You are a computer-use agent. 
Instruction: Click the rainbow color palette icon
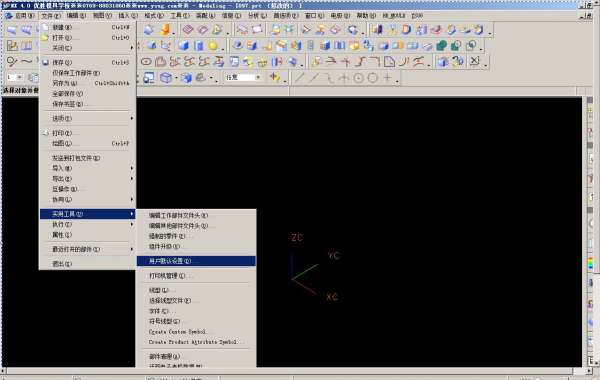point(590,263)
